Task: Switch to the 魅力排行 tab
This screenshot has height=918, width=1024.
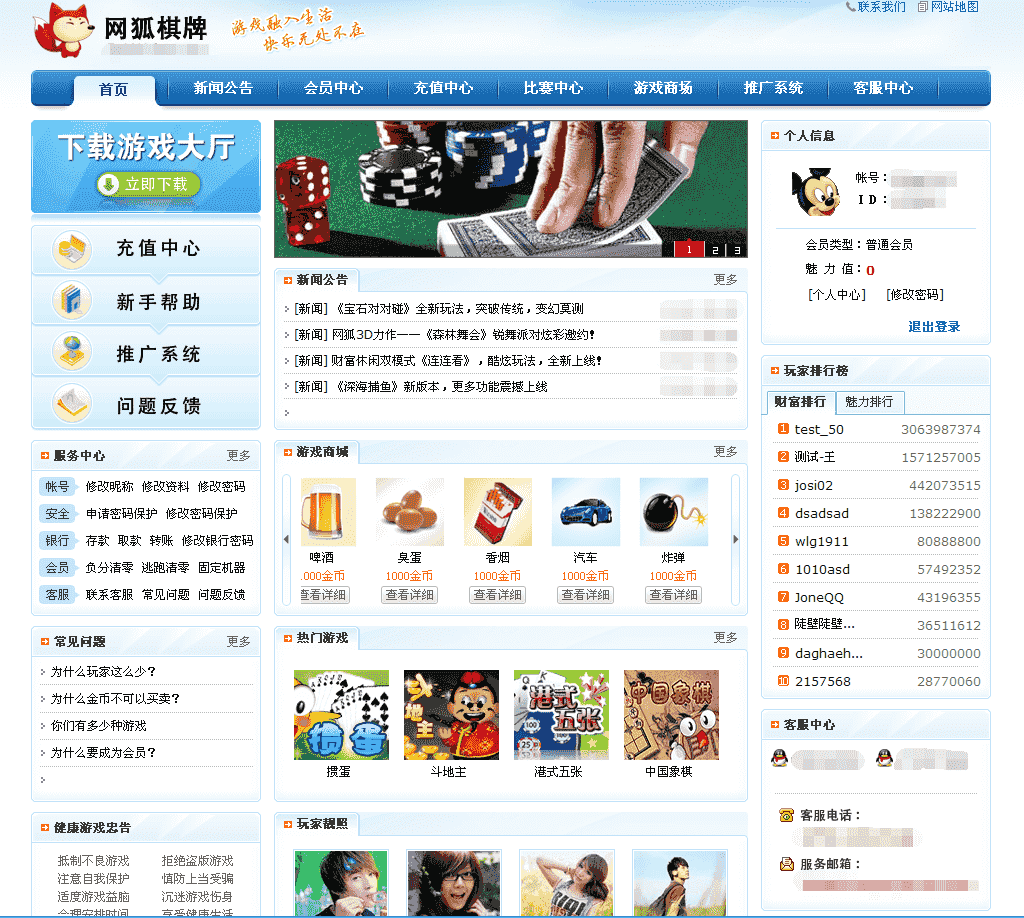Action: tap(869, 402)
